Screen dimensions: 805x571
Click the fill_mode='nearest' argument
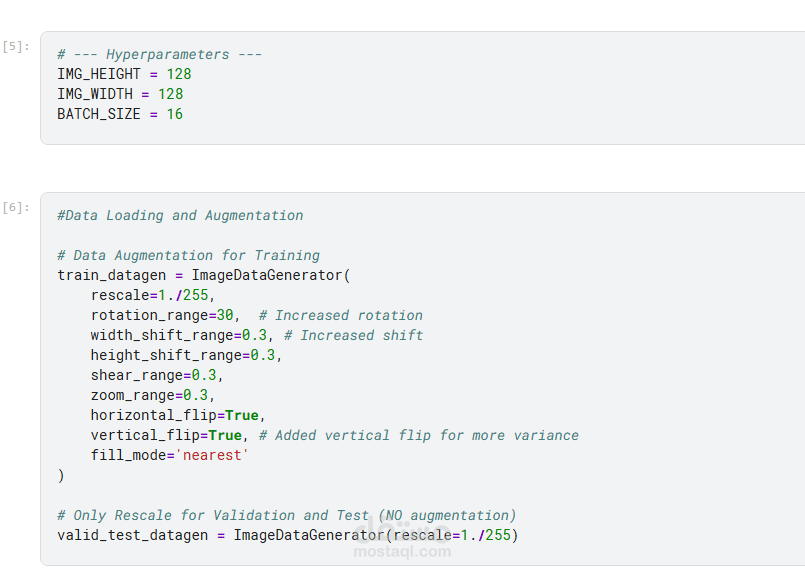[x=169, y=455]
